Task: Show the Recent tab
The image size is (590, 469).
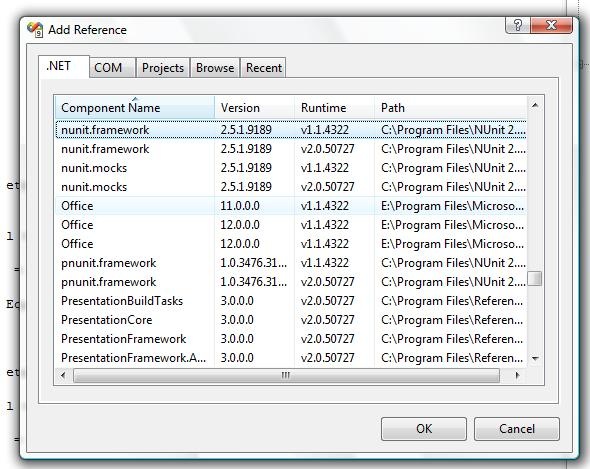Action: point(263,68)
